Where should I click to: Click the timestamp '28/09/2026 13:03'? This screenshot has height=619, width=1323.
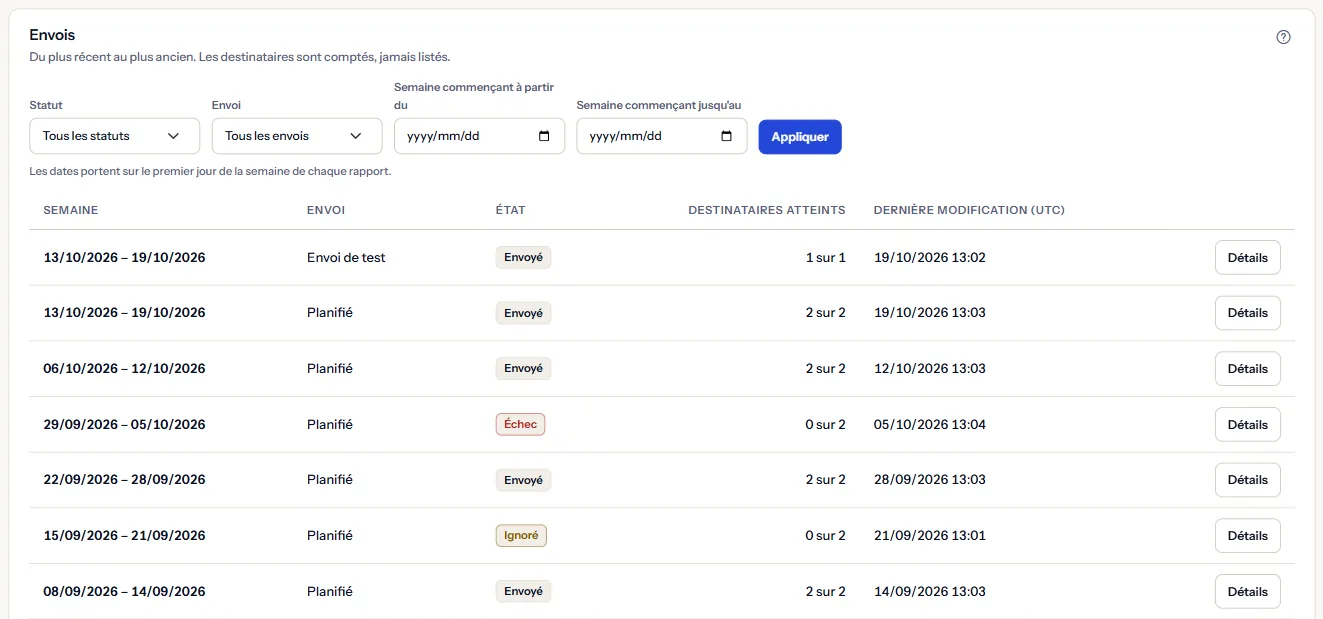(x=930, y=480)
